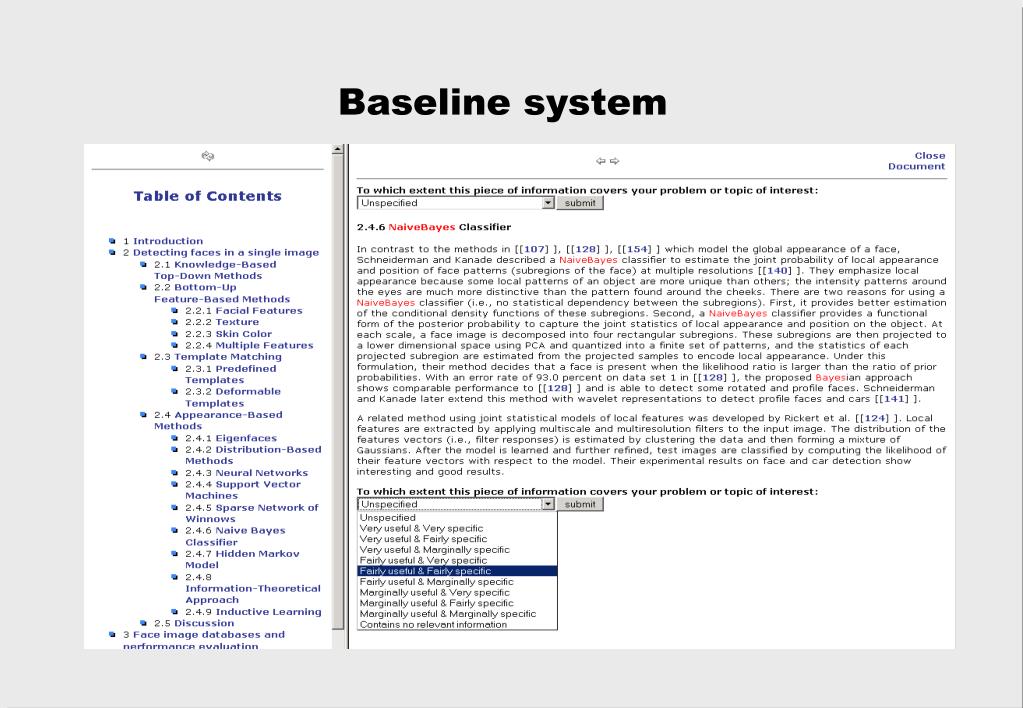Select highlighted 'Fairly useful & Fairly specific'
This screenshot has height=708, width=1023.
pyautogui.click(x=457, y=571)
